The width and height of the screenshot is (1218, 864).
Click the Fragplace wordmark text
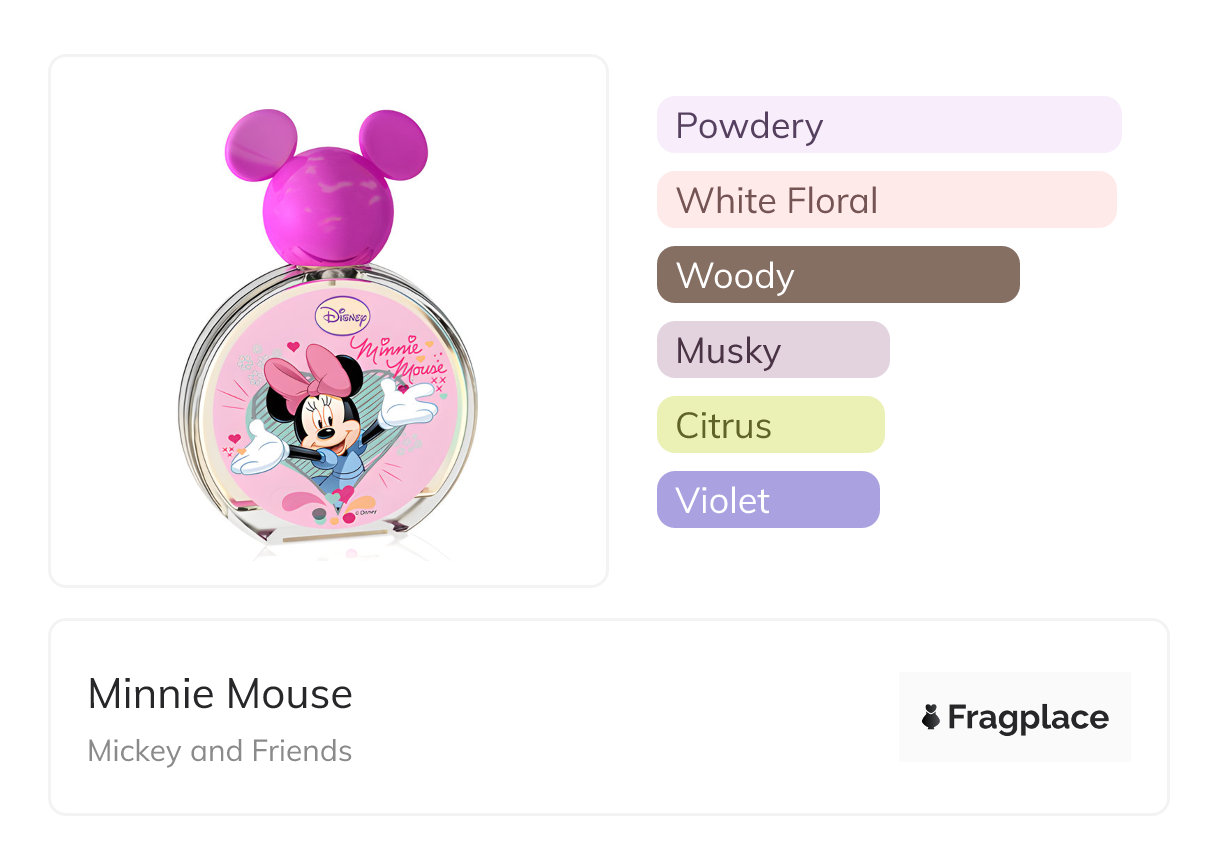pos(1027,717)
